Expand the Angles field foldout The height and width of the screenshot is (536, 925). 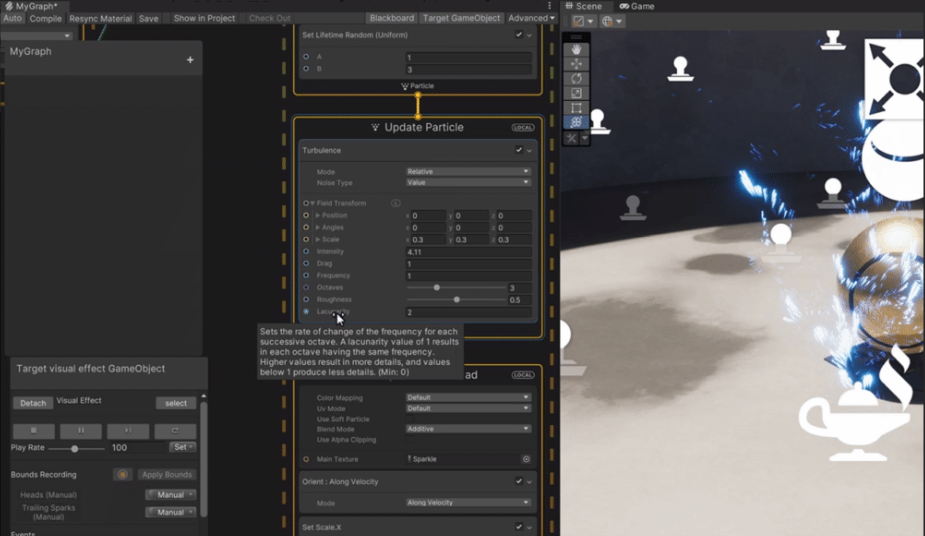point(317,227)
